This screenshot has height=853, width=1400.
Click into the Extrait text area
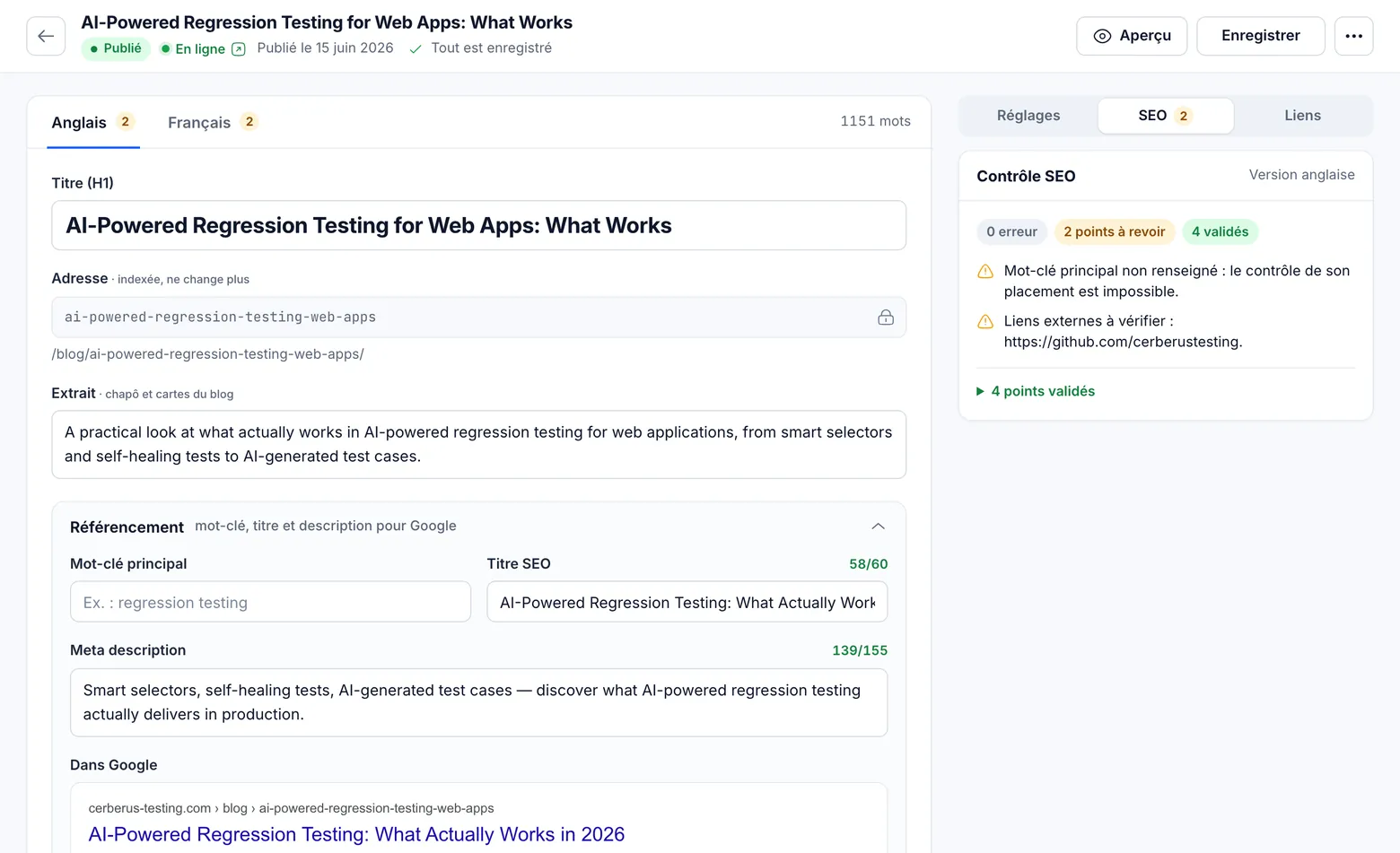[x=478, y=444]
